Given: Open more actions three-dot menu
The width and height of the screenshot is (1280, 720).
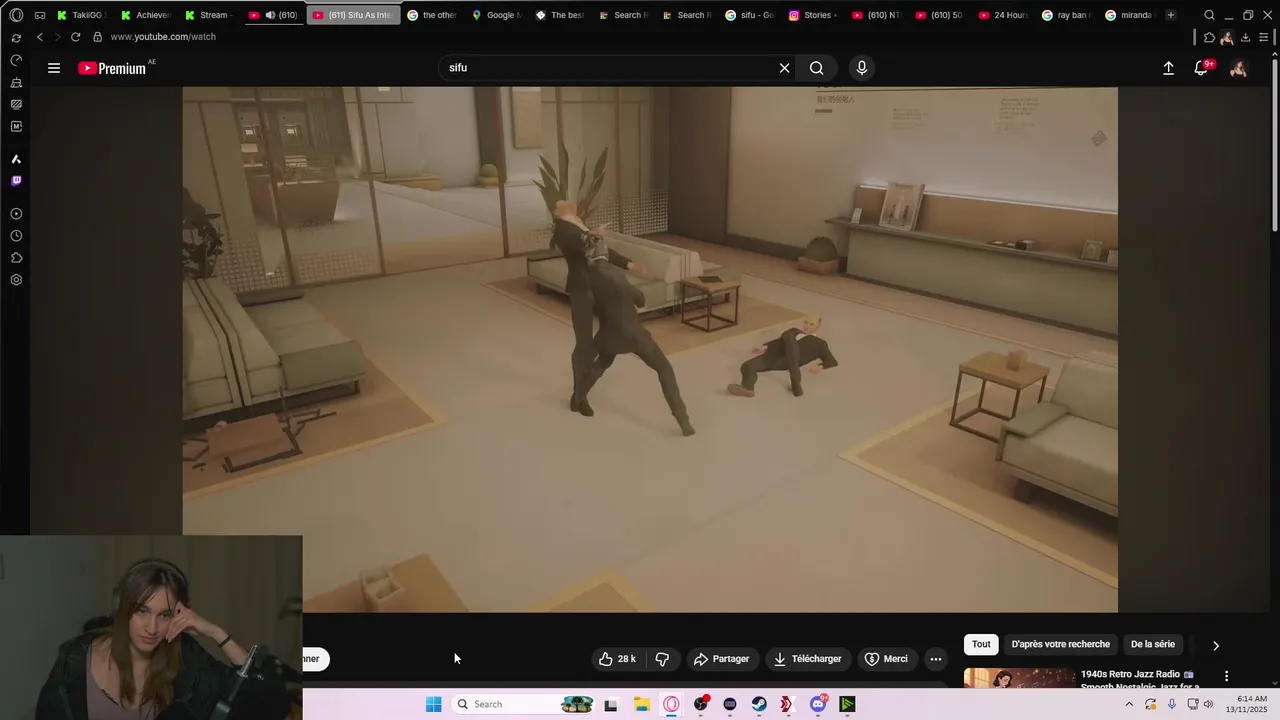Looking at the screenshot, I should click(x=936, y=659).
